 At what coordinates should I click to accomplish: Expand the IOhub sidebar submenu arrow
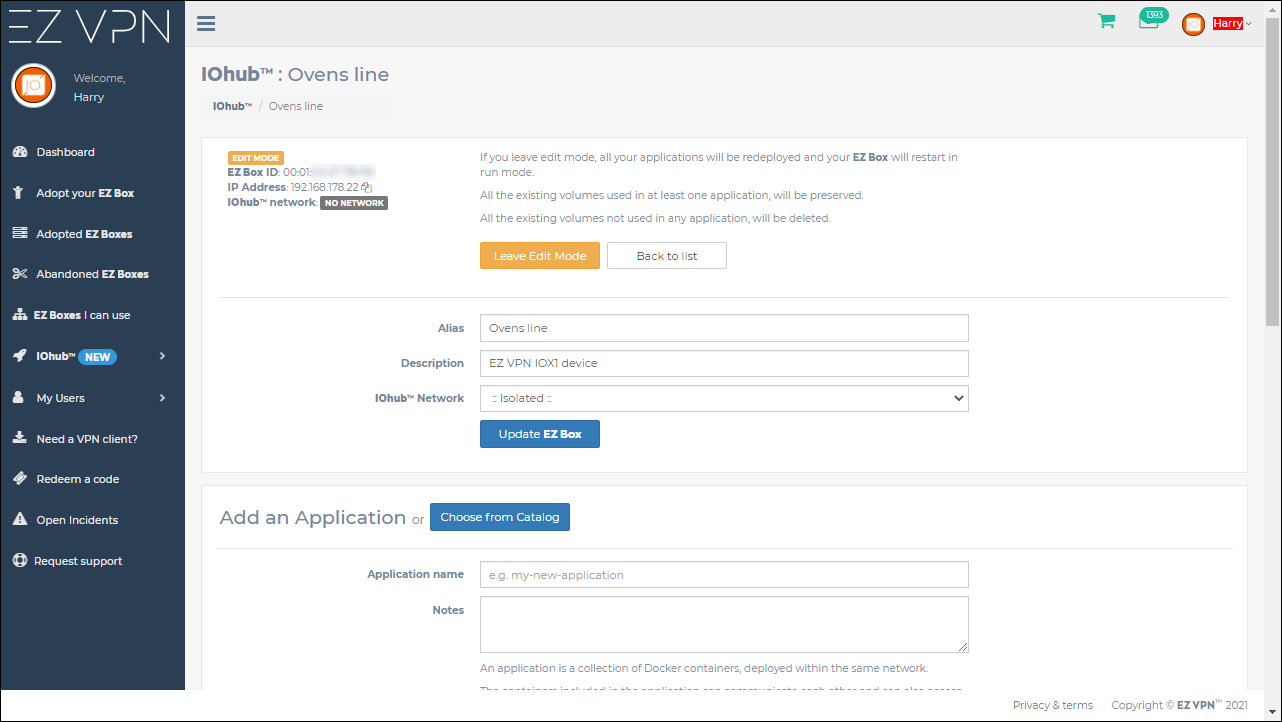(162, 356)
